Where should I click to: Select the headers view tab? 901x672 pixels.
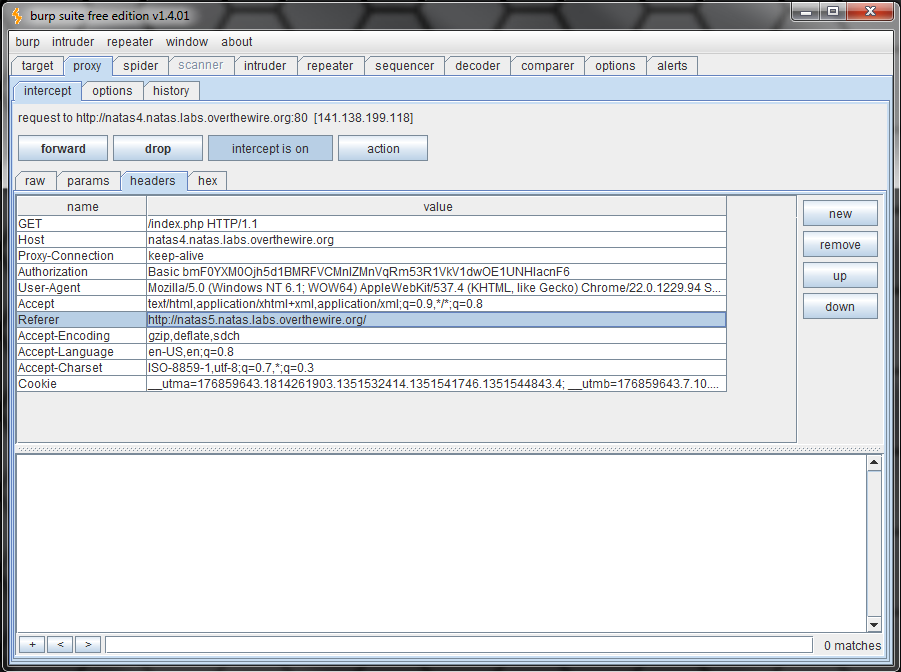coord(153,181)
